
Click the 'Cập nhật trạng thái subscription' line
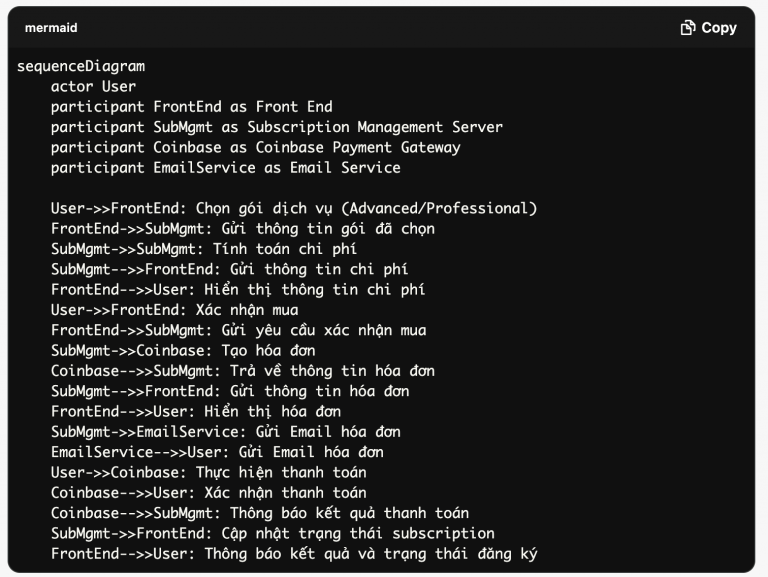pos(273,533)
